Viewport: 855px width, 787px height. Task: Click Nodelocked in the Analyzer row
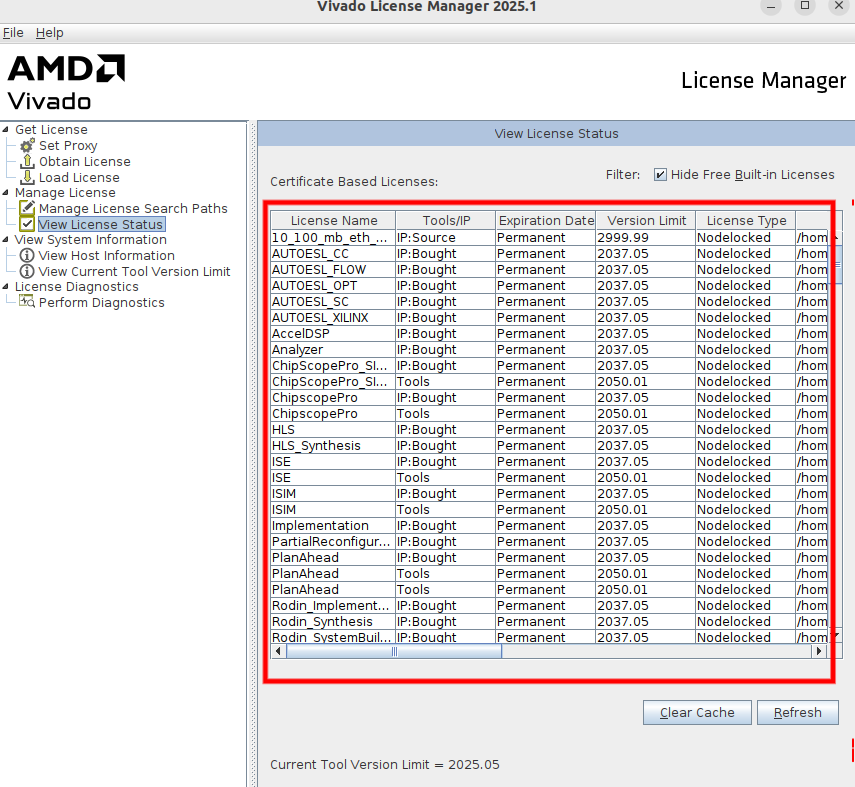click(x=746, y=350)
